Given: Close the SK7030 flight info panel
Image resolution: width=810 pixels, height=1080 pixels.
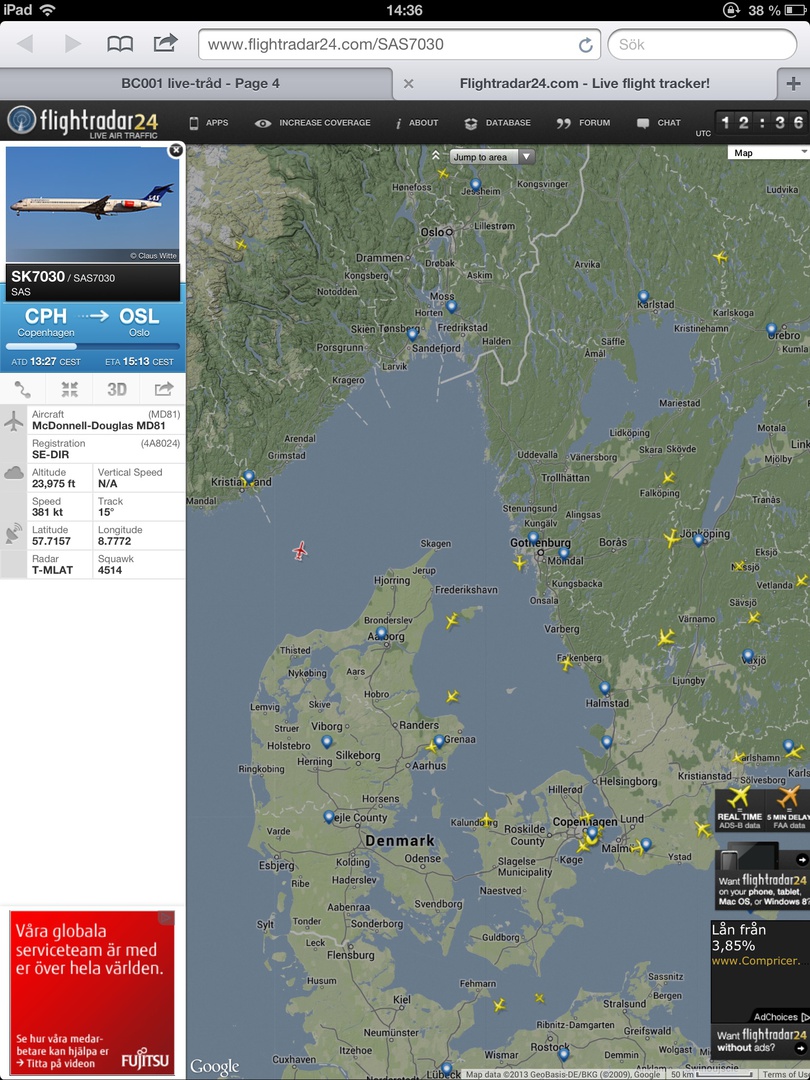Looking at the screenshot, I should [176, 150].
